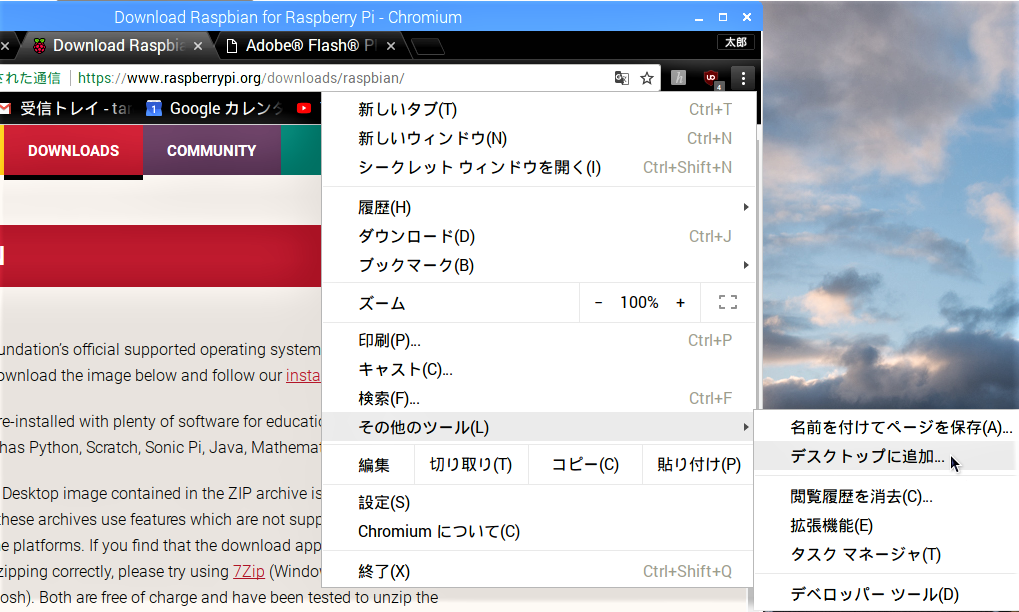Open 設定(S) from the menu
Image resolution: width=1019 pixels, height=612 pixels.
pyautogui.click(x=539, y=503)
